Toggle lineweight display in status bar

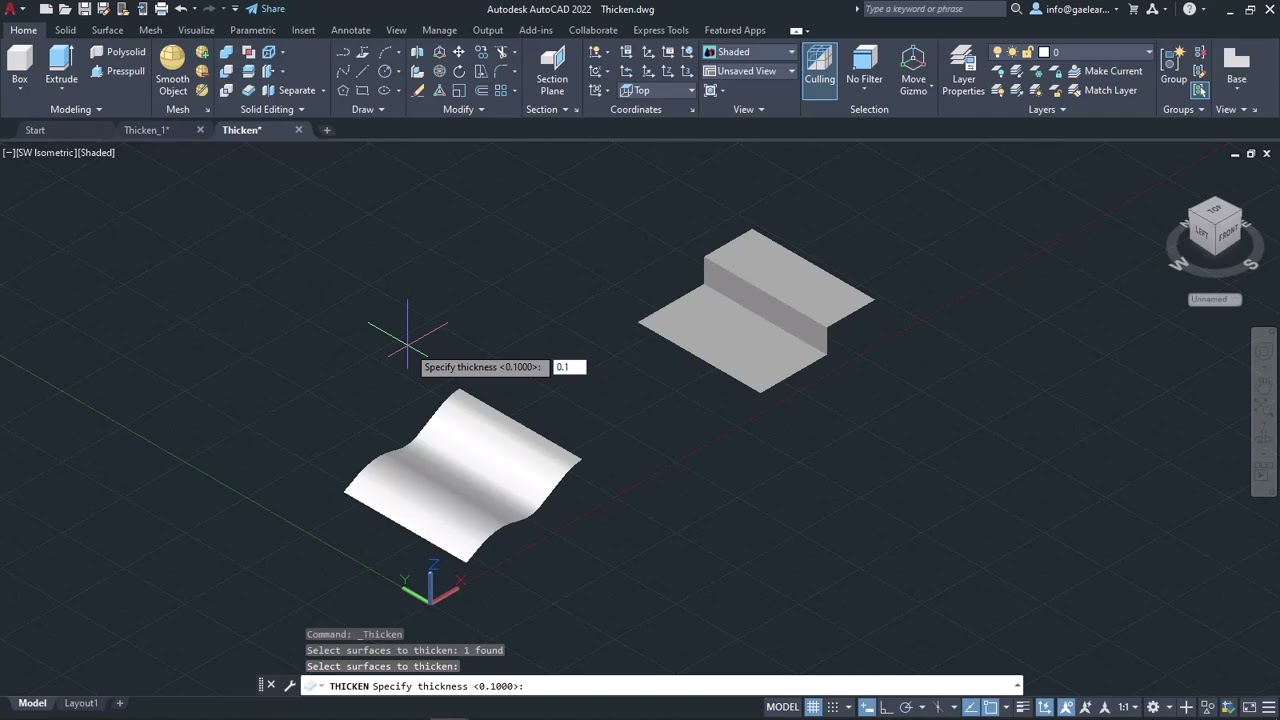click(x=1022, y=707)
